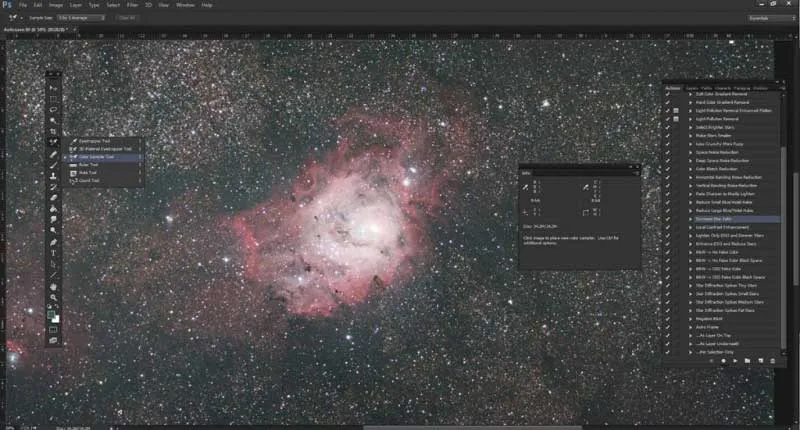Select the Paint Bucket tool
This screenshot has height=430, width=800.
(x=53, y=209)
